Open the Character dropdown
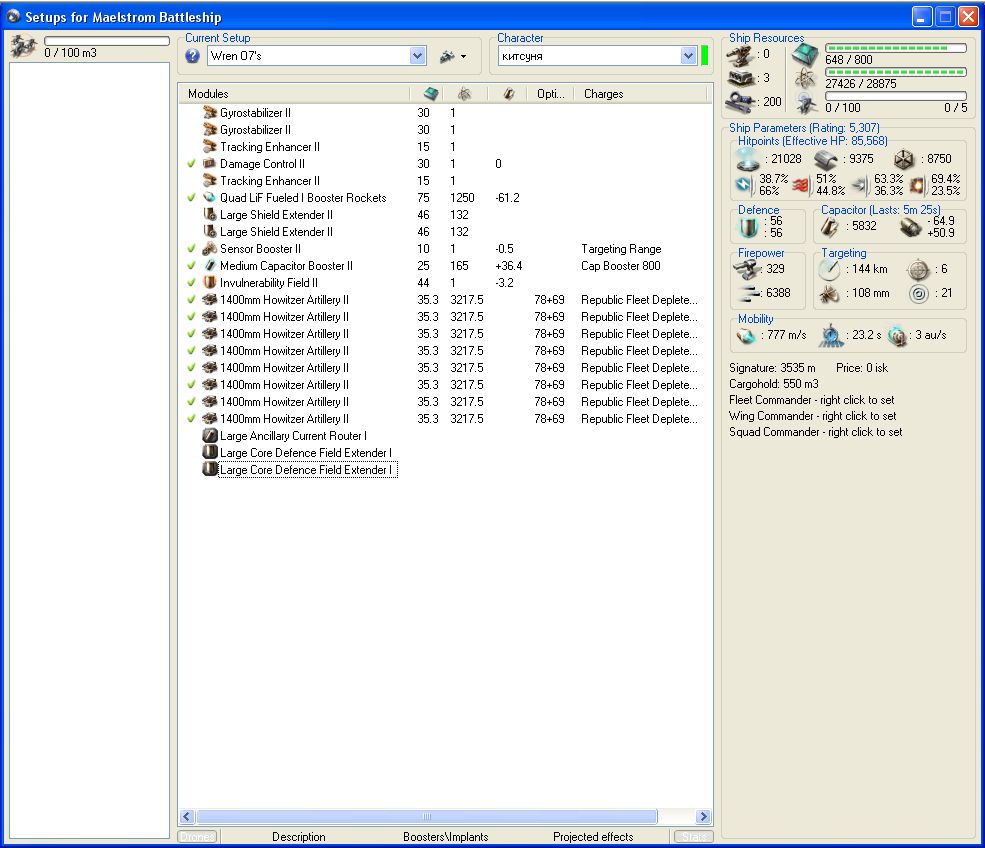 (x=688, y=57)
